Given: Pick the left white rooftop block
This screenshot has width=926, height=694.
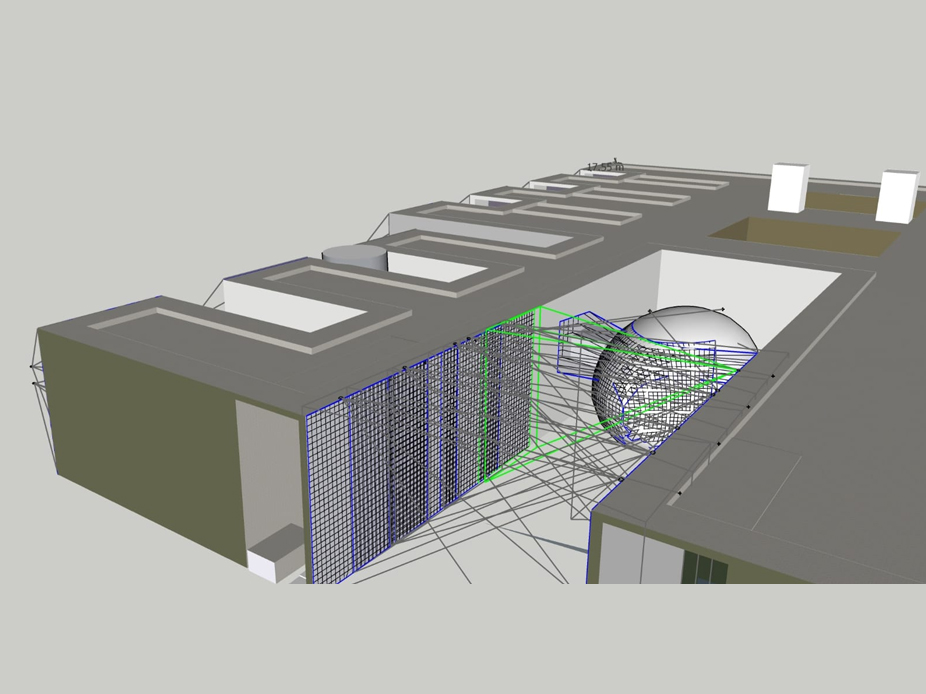Looking at the screenshot, I should [787, 187].
